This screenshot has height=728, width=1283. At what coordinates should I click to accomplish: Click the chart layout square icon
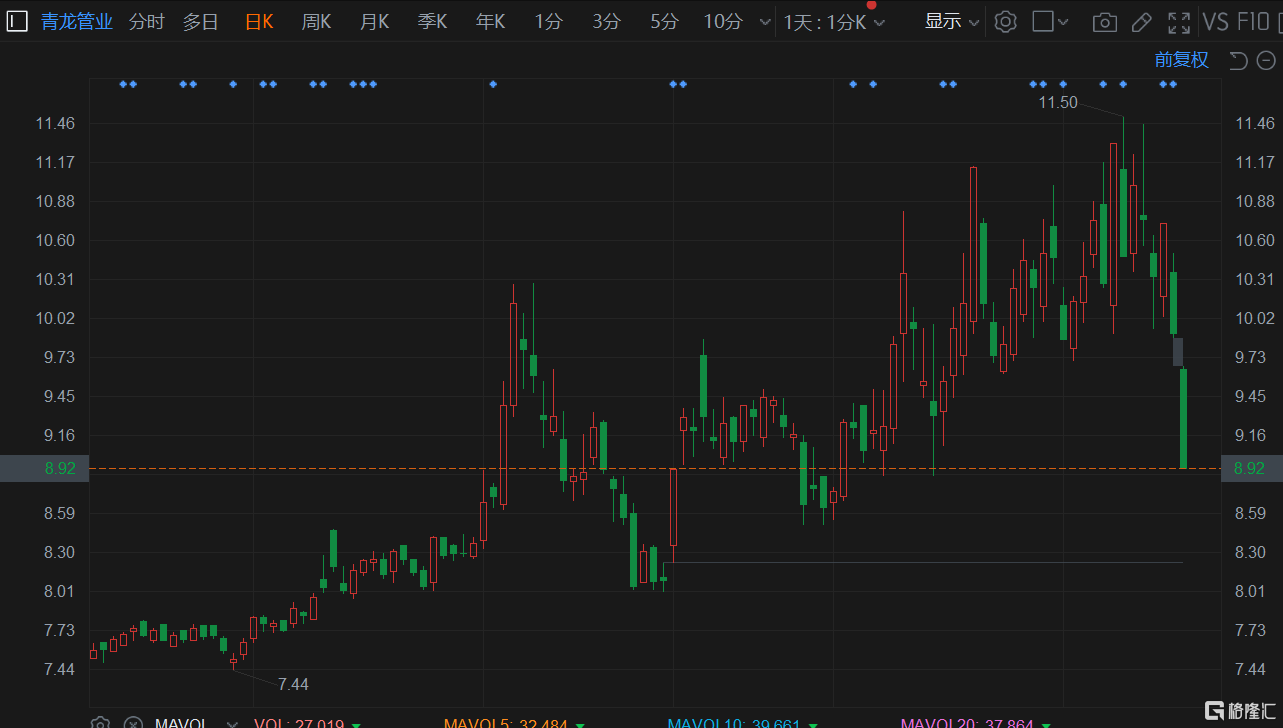tap(1043, 21)
